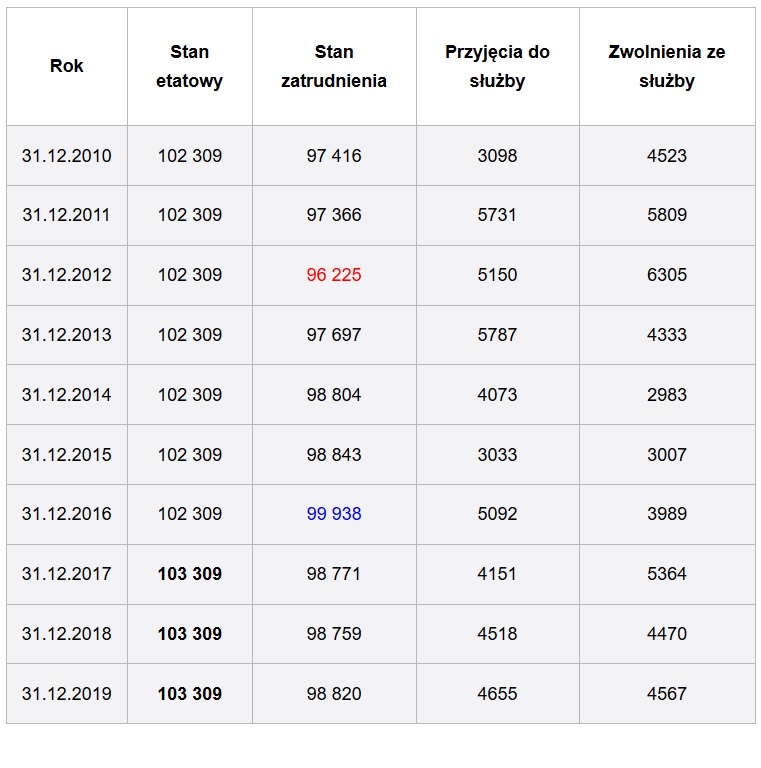Select dismissals value 6305

666,275
